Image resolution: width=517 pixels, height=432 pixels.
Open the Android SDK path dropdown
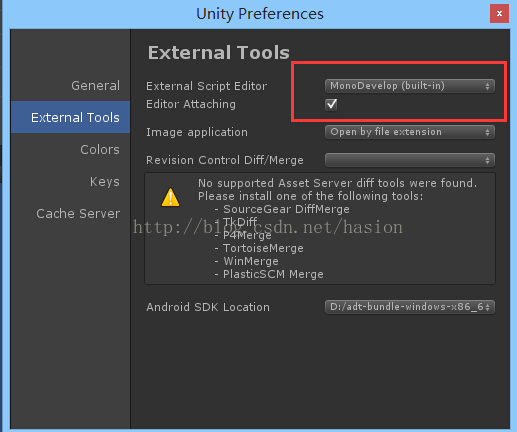click(x=410, y=307)
